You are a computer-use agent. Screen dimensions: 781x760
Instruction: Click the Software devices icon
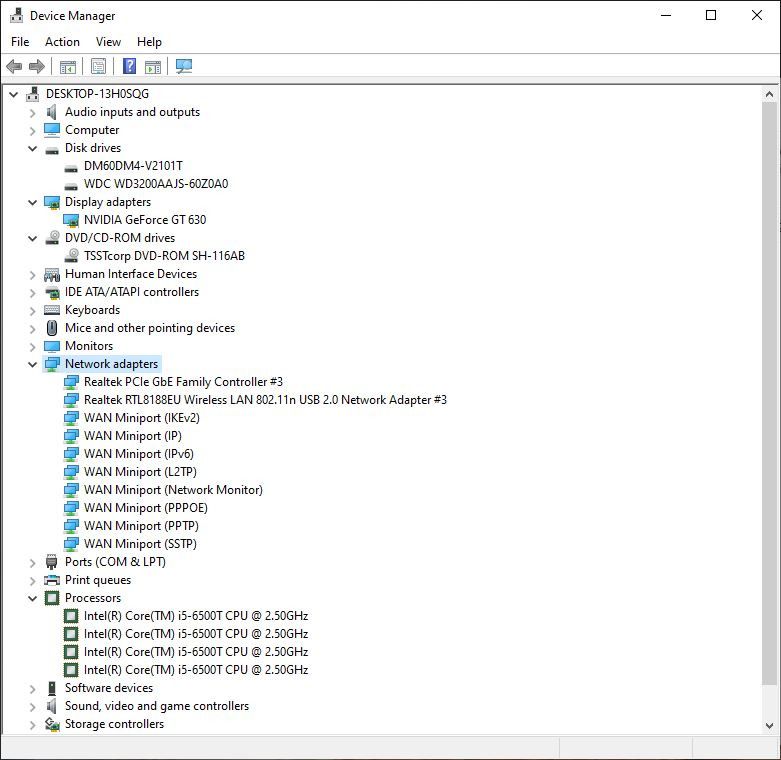52,688
